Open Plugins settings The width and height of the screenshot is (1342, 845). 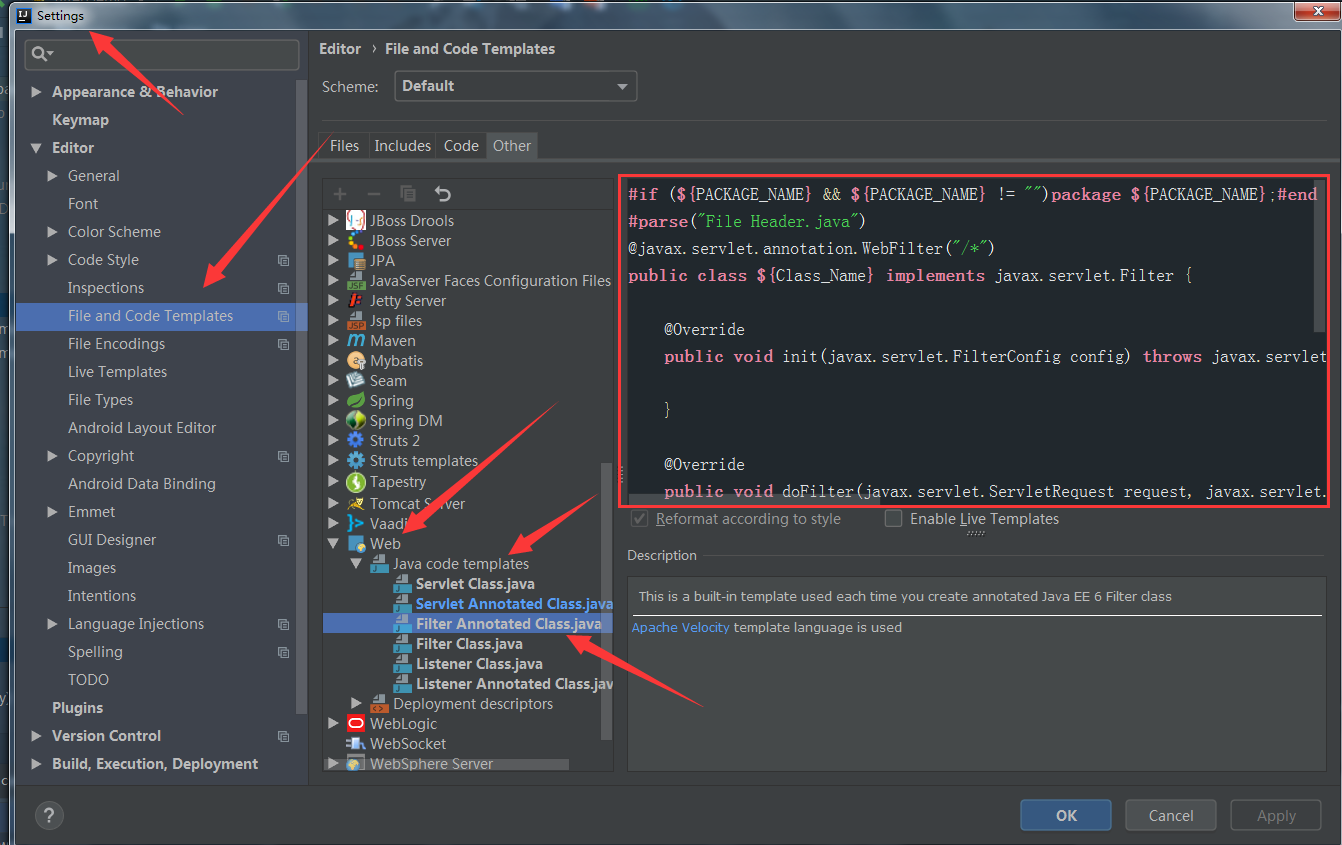coord(77,707)
